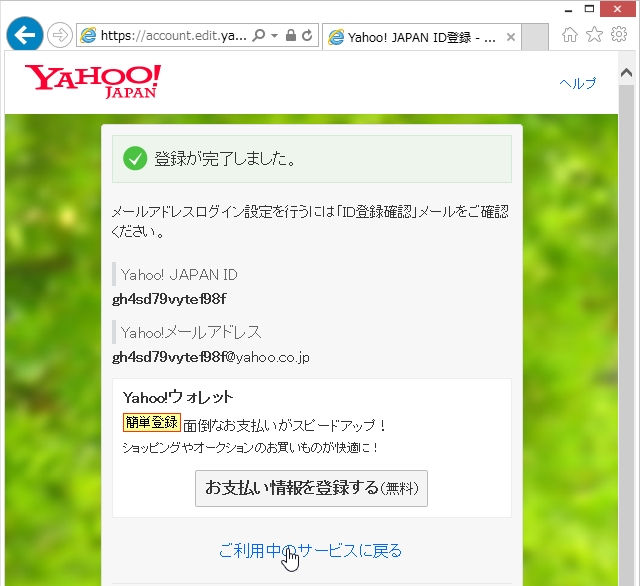Click the Yahoo!ウォレット heading
Screen dimensions: 640x586
click(x=178, y=397)
